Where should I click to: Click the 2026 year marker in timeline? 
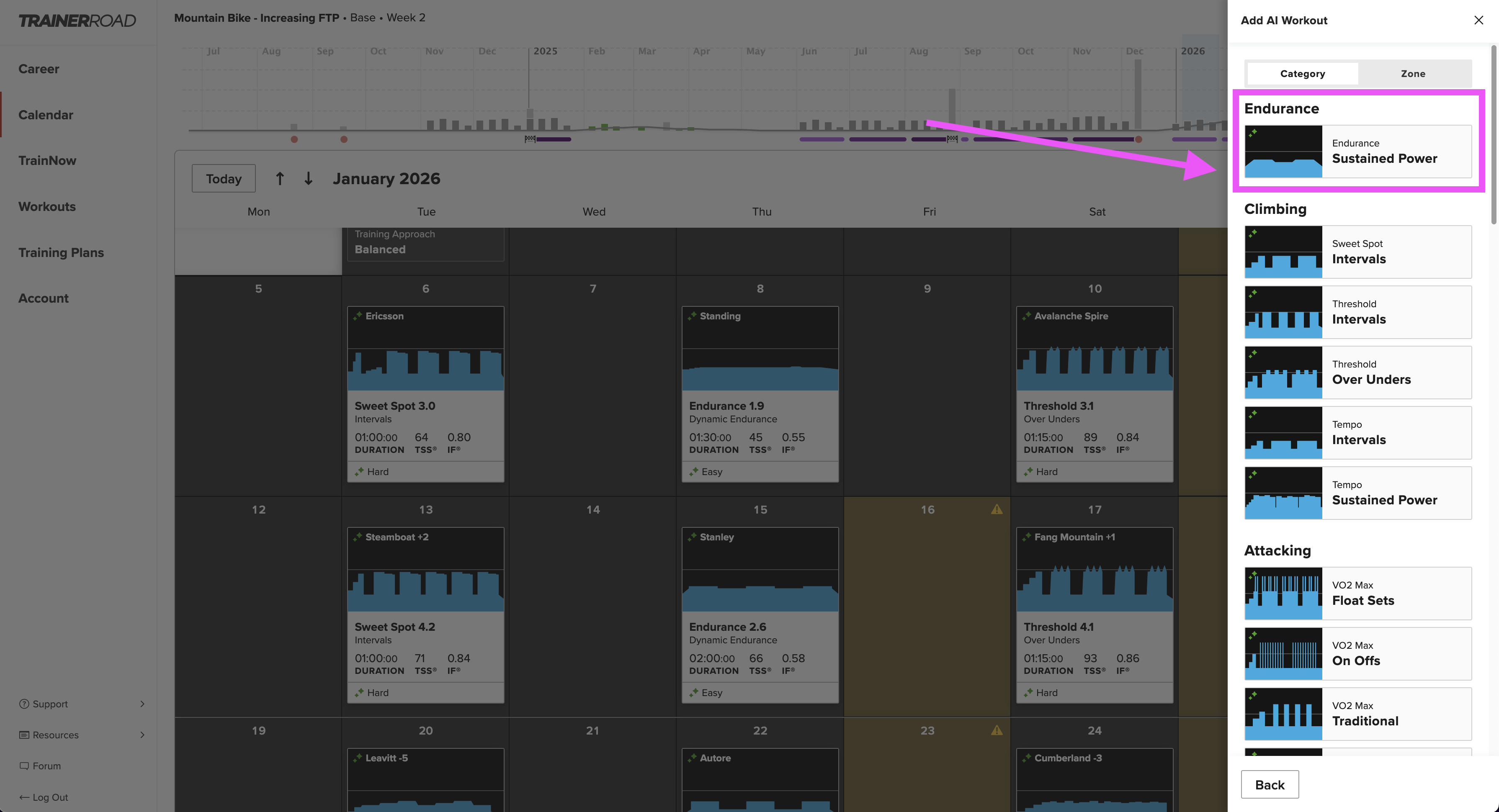tap(1193, 51)
